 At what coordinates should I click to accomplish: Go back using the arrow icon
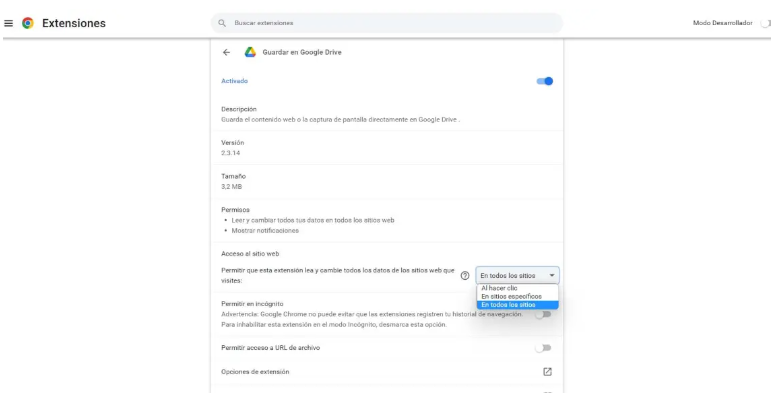point(226,52)
